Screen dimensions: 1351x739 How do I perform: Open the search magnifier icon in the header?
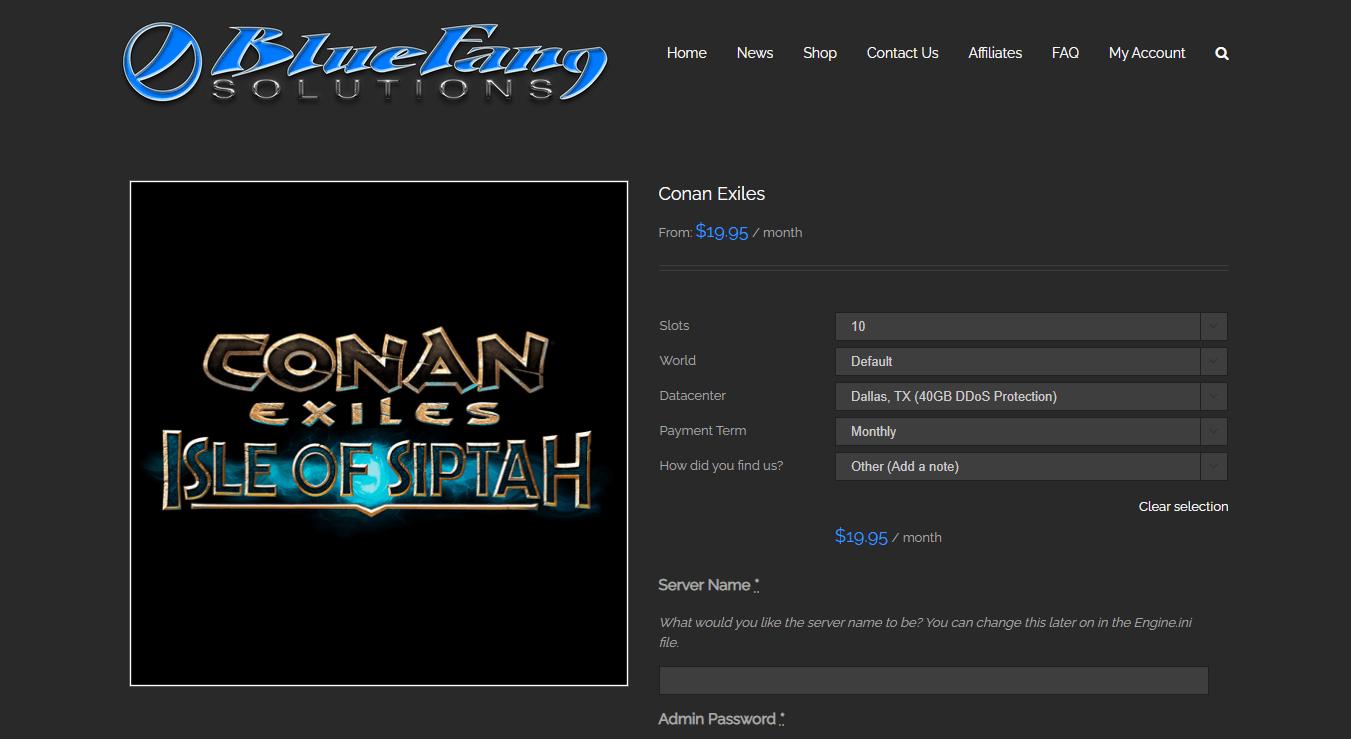point(1221,54)
